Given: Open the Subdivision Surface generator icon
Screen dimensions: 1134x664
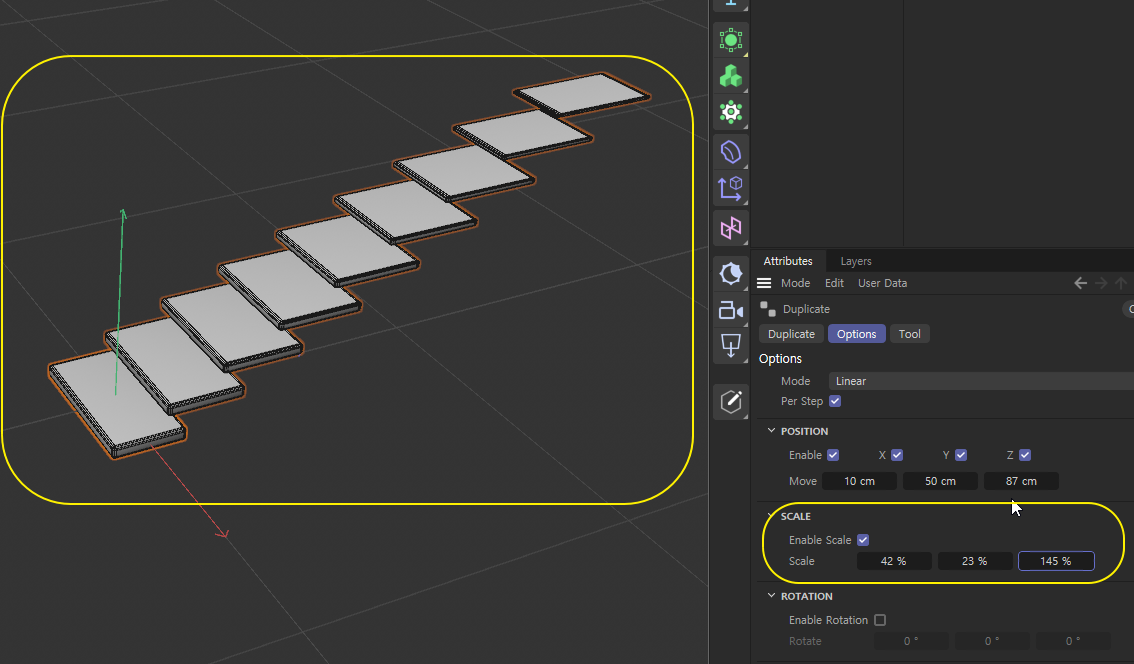Looking at the screenshot, I should pos(730,40).
